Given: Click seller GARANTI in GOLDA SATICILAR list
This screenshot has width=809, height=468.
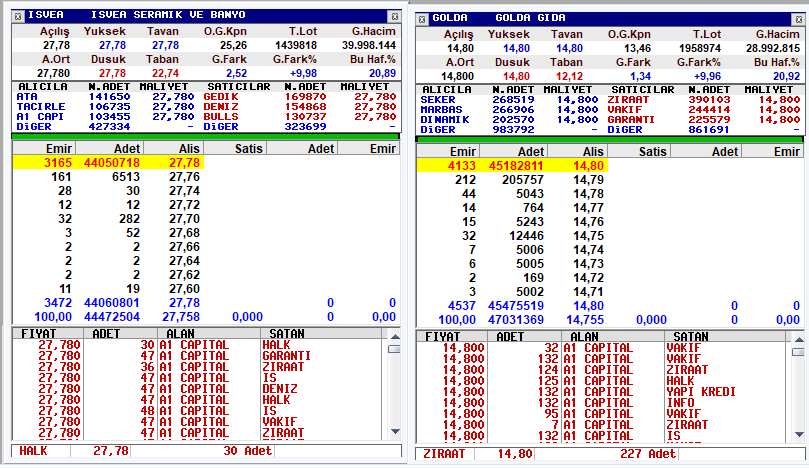Looking at the screenshot, I should 631,120.
